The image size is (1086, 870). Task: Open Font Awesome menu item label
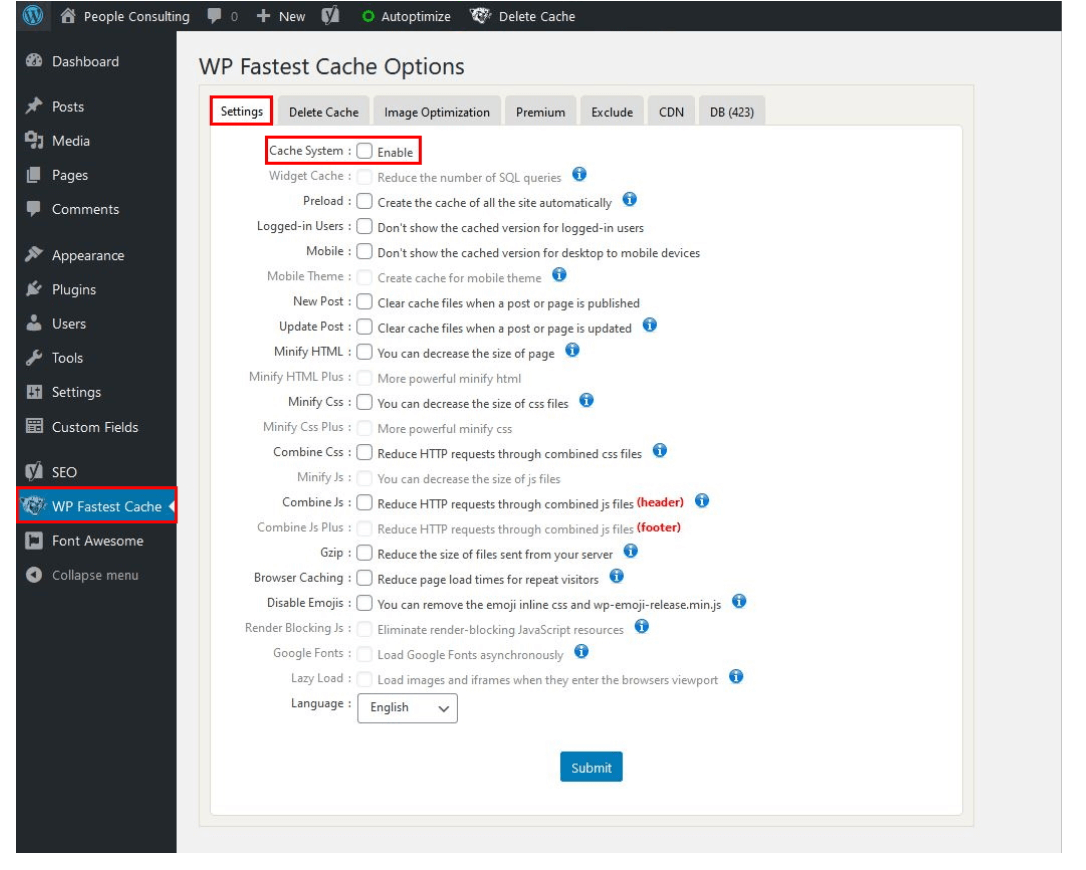(x=98, y=540)
